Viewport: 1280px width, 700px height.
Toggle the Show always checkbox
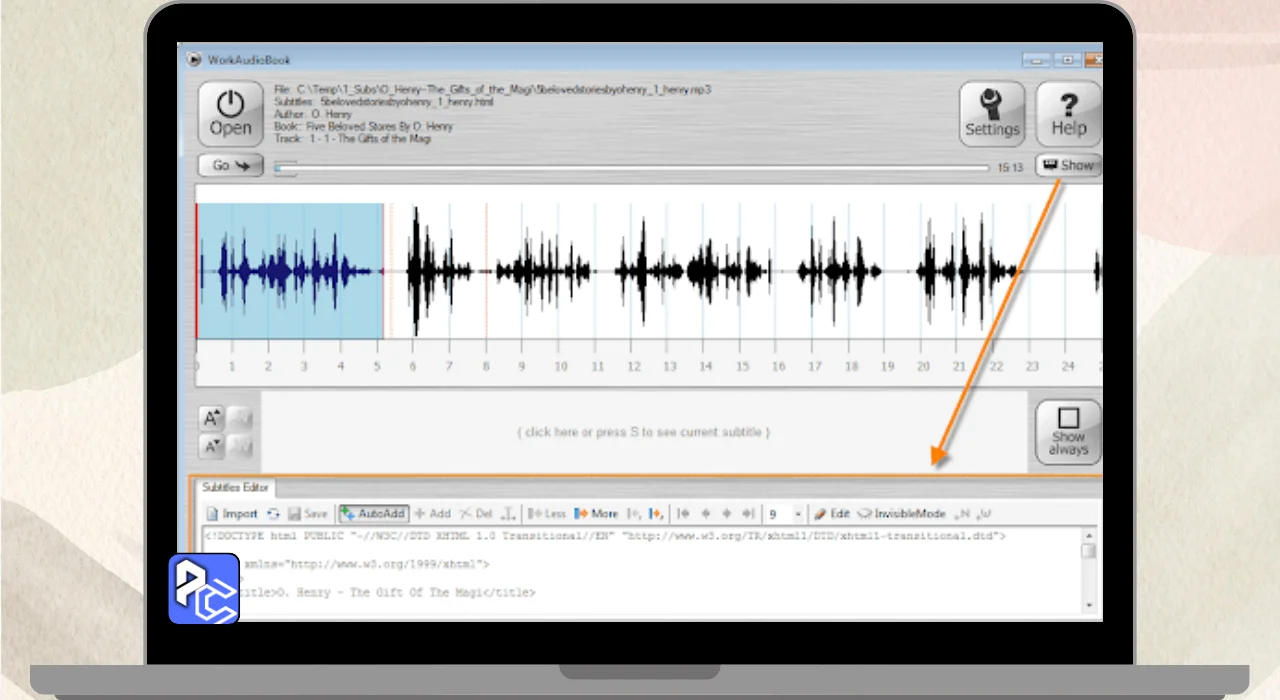pos(1067,432)
